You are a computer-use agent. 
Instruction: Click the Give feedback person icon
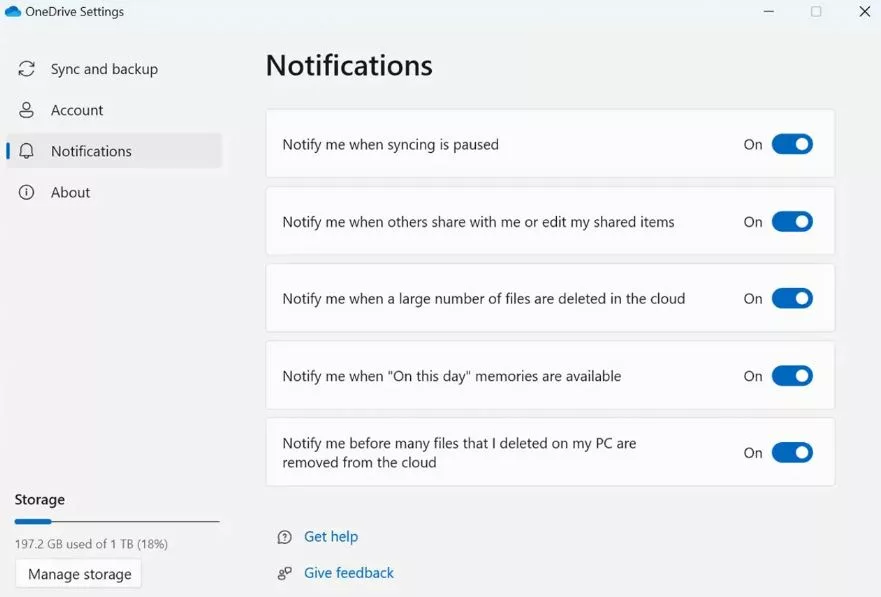click(285, 573)
